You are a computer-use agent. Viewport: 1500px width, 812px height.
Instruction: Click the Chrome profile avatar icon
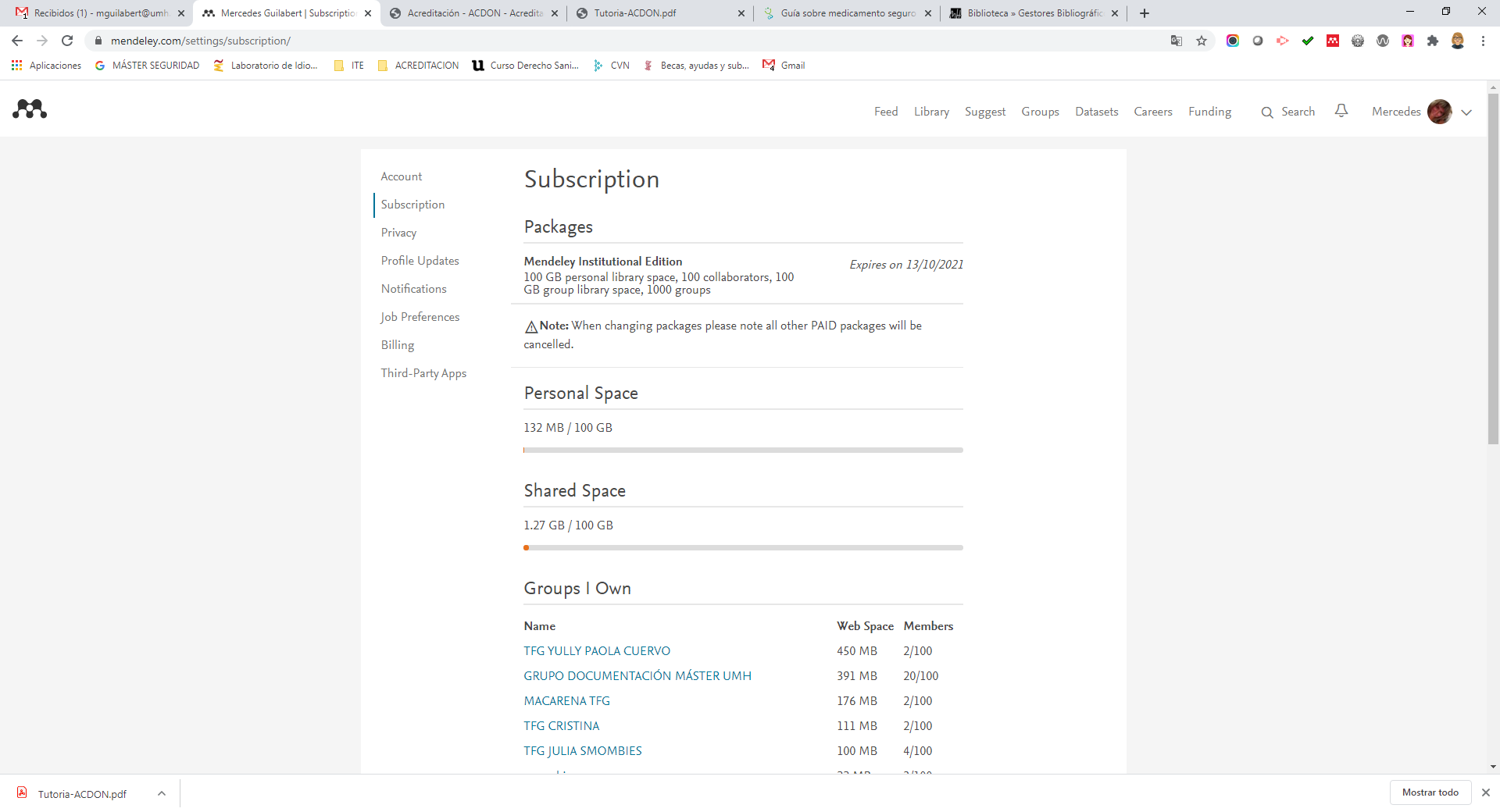1458,41
